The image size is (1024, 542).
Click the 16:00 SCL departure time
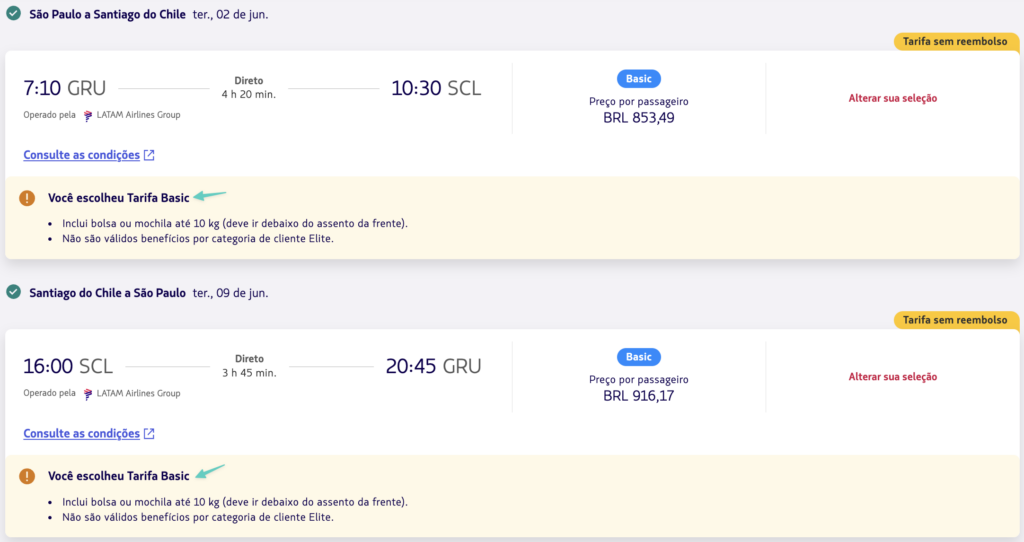click(68, 366)
